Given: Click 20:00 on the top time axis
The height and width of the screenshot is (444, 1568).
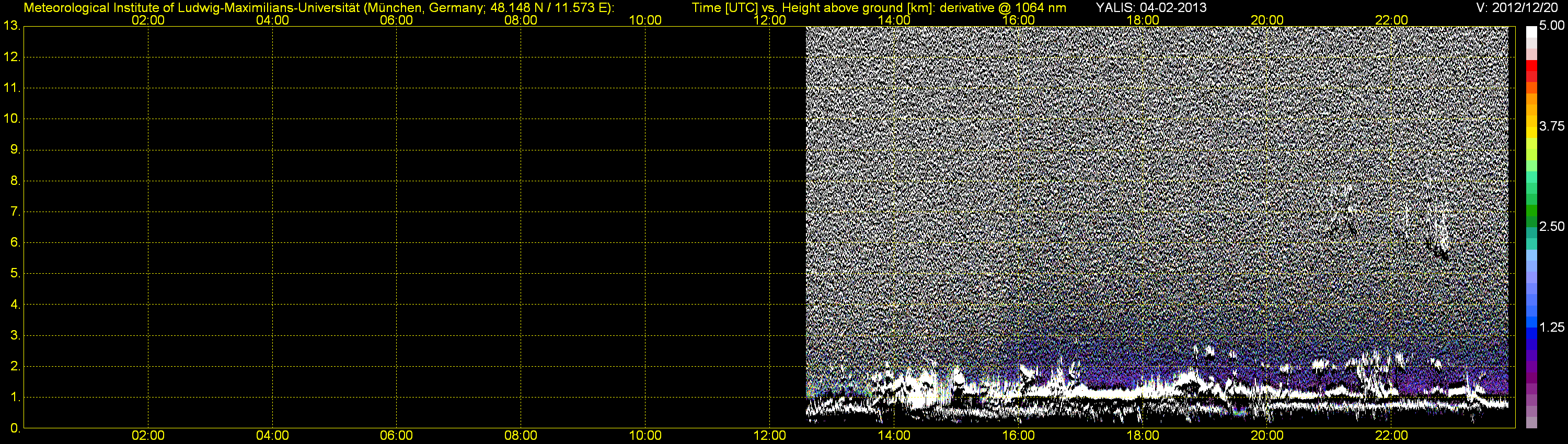Looking at the screenshot, I should [1267, 20].
